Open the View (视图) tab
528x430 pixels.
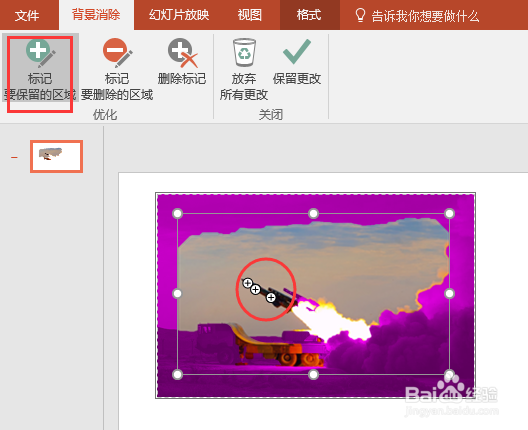coord(250,15)
